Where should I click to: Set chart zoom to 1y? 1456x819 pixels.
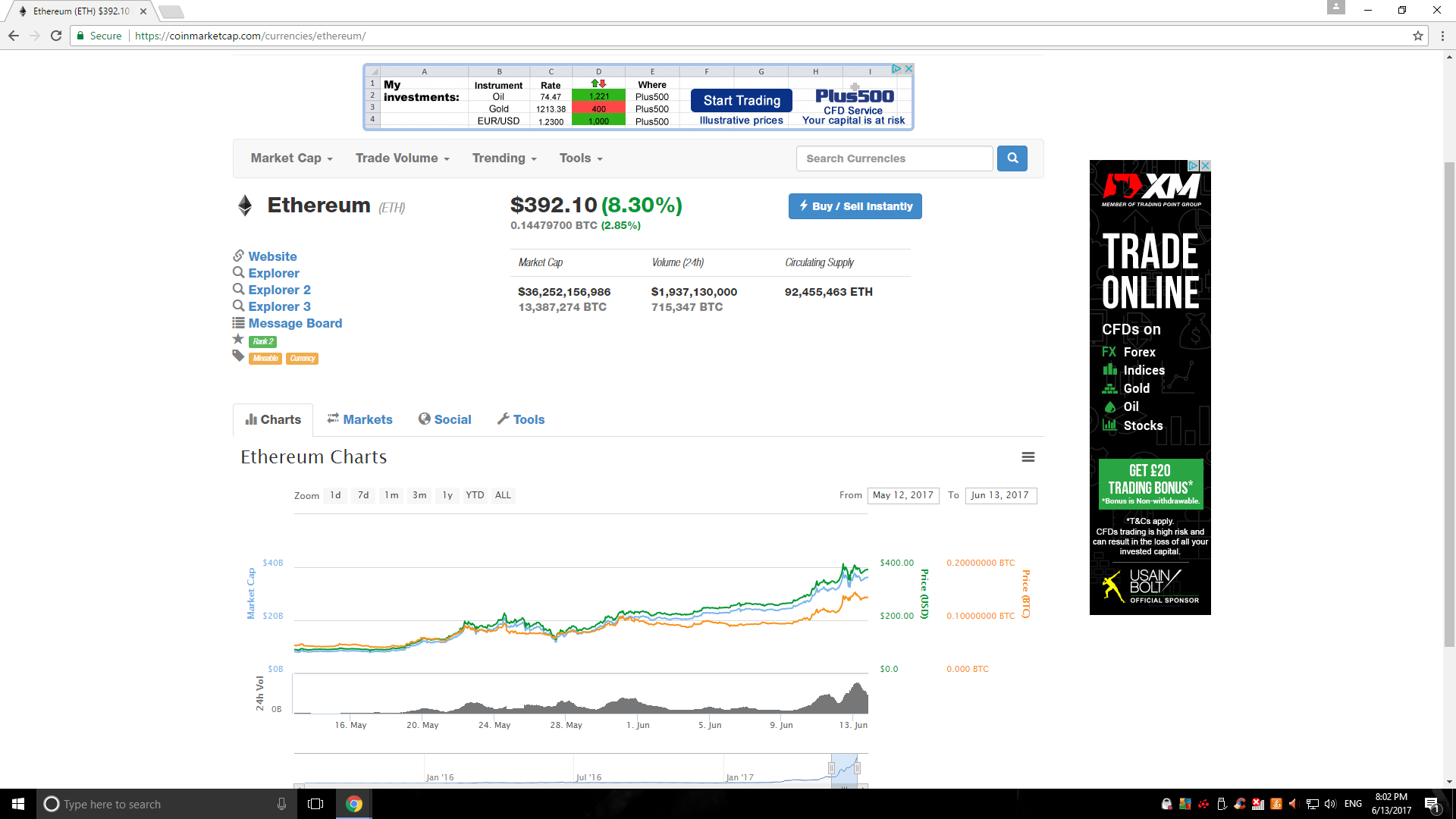click(x=447, y=495)
